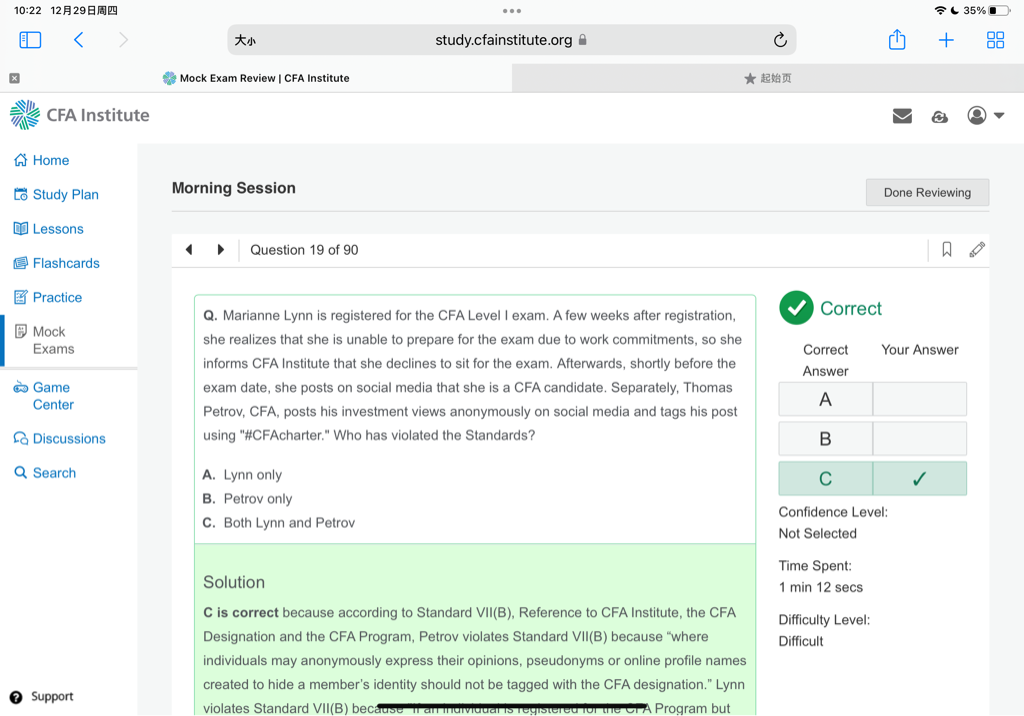
Task: Switch to the 起始页 tab
Action: pyautogui.click(x=767, y=78)
